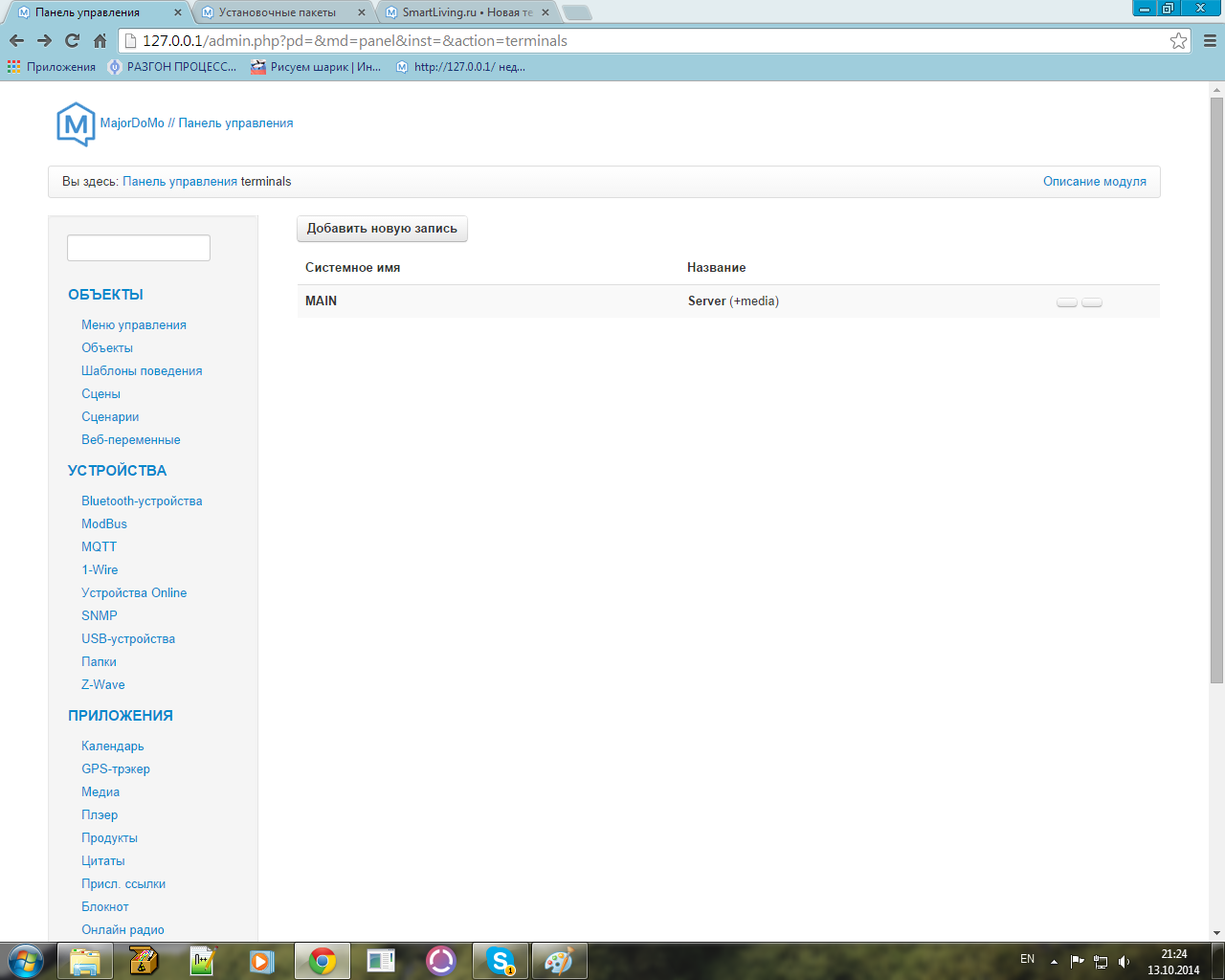Open Z-Wave in the sidebar
The width and height of the screenshot is (1225, 980).
[103, 684]
